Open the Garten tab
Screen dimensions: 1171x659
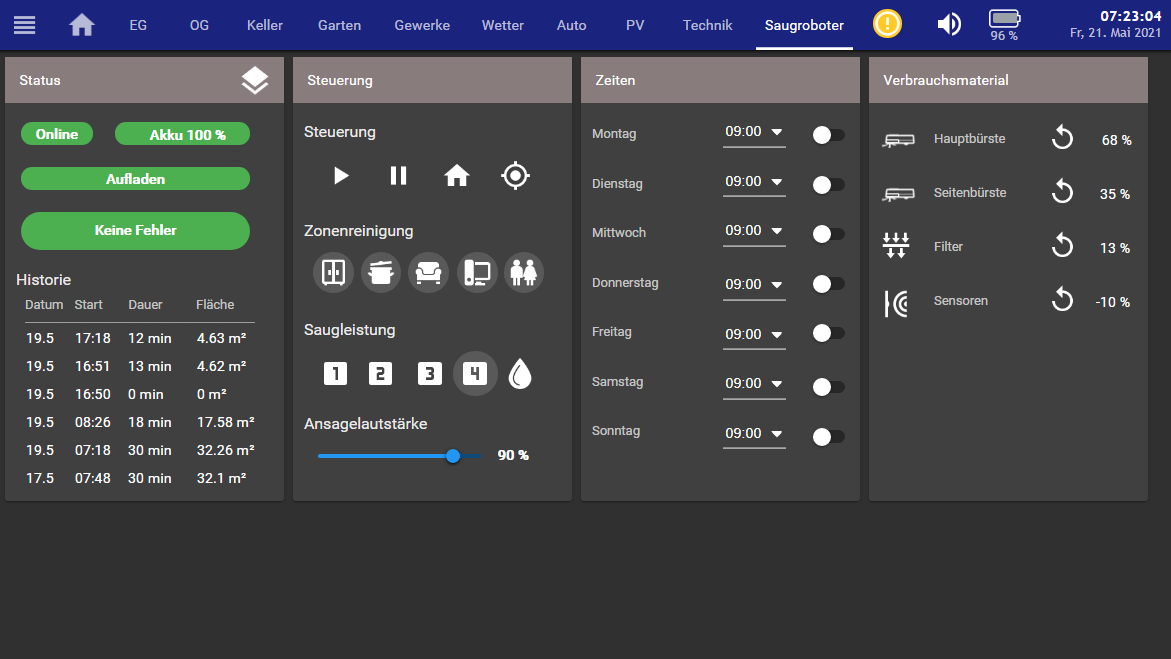click(x=339, y=25)
